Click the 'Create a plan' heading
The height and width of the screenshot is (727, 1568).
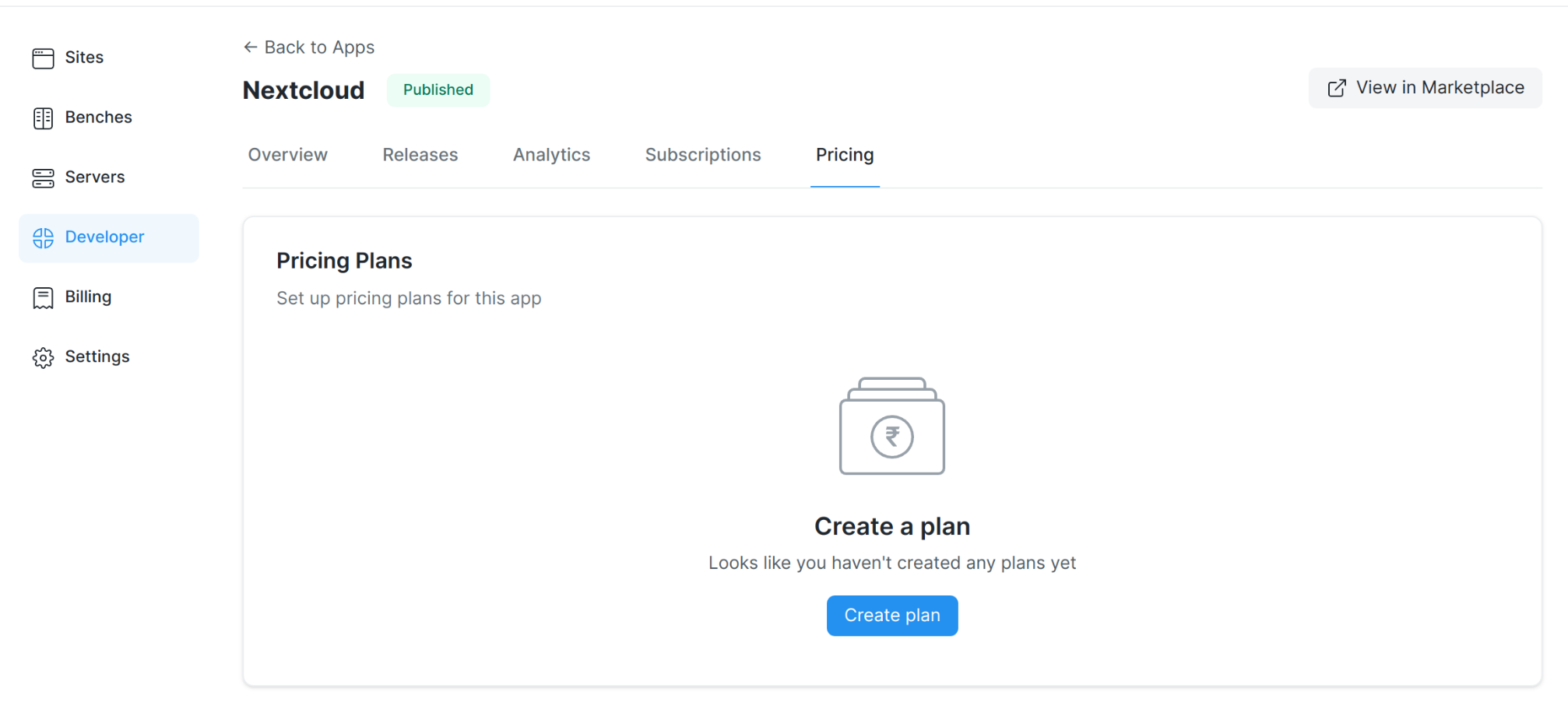tap(892, 527)
